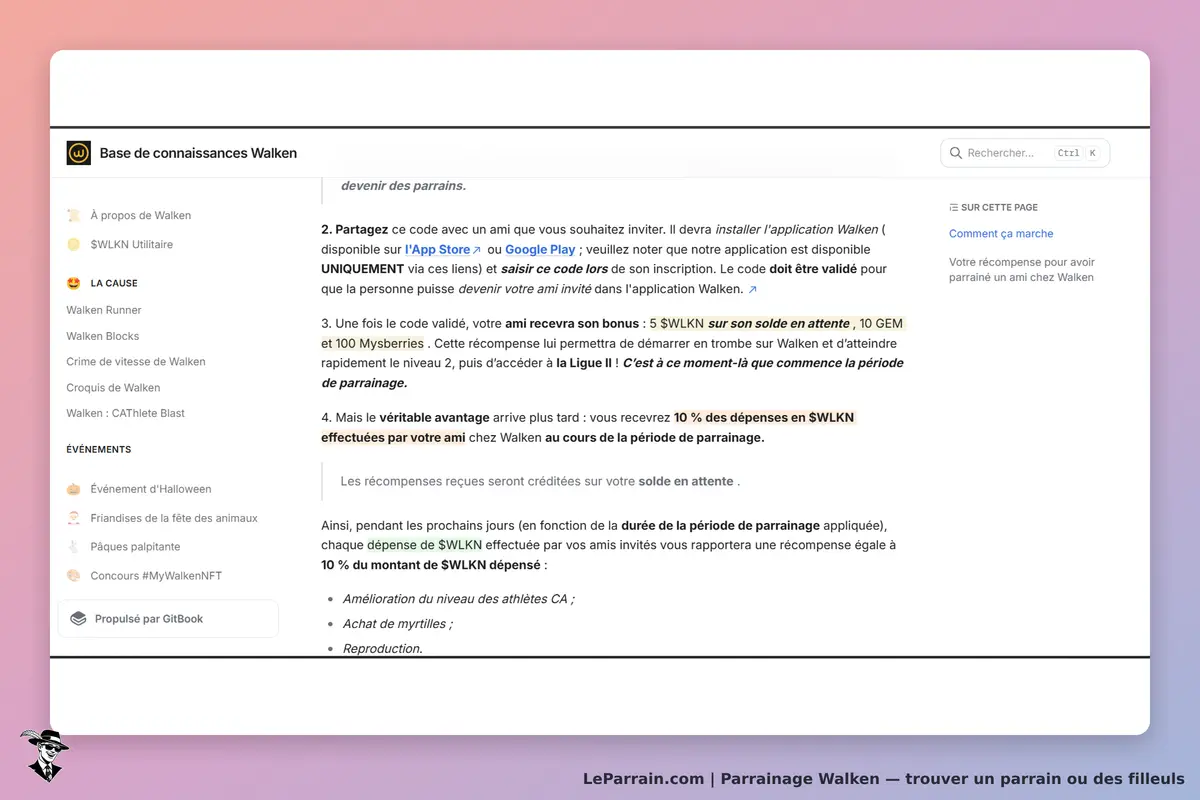Open Pâques palpitante page
The height and width of the screenshot is (800, 1200).
point(136,547)
